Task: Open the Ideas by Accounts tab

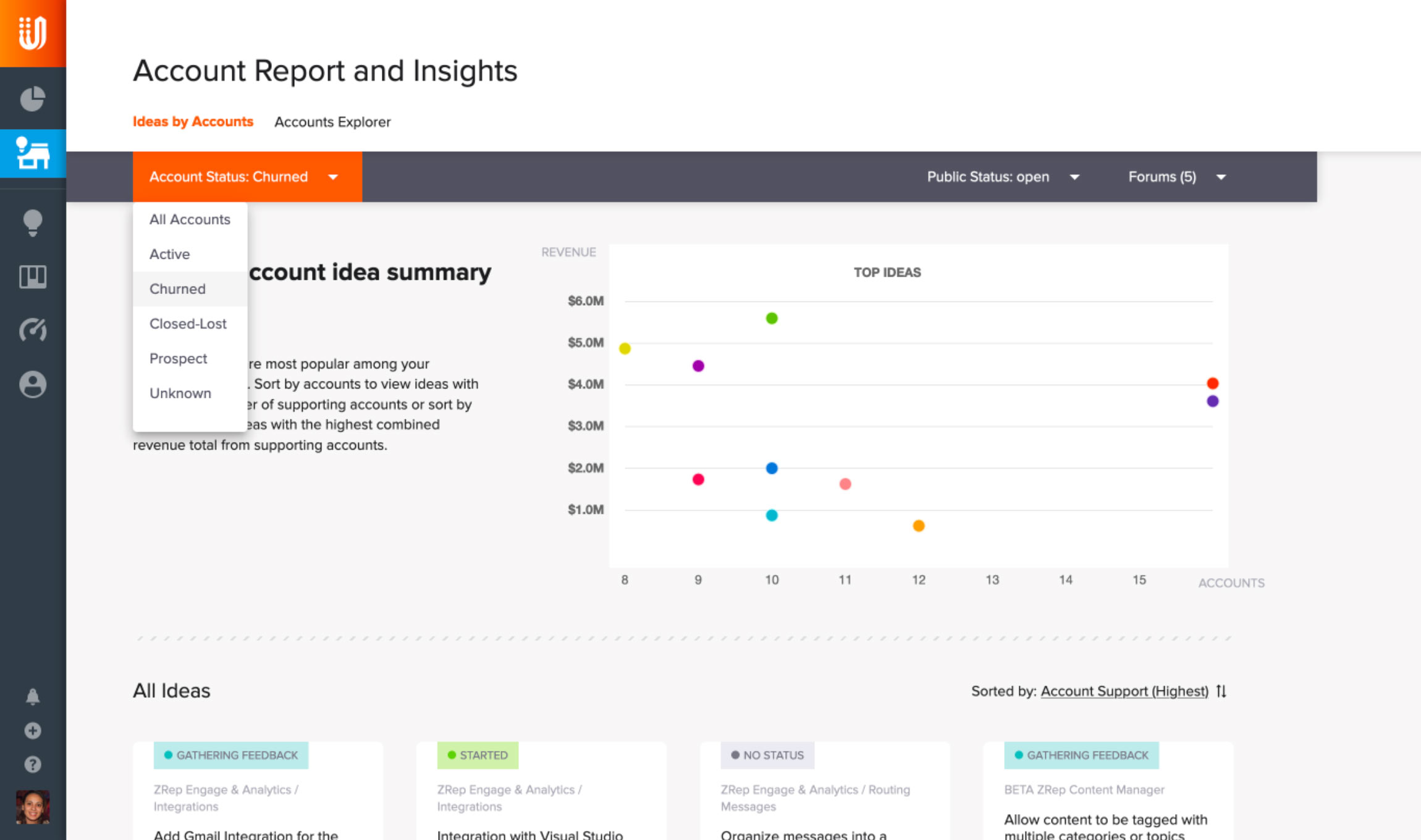Action: [193, 122]
